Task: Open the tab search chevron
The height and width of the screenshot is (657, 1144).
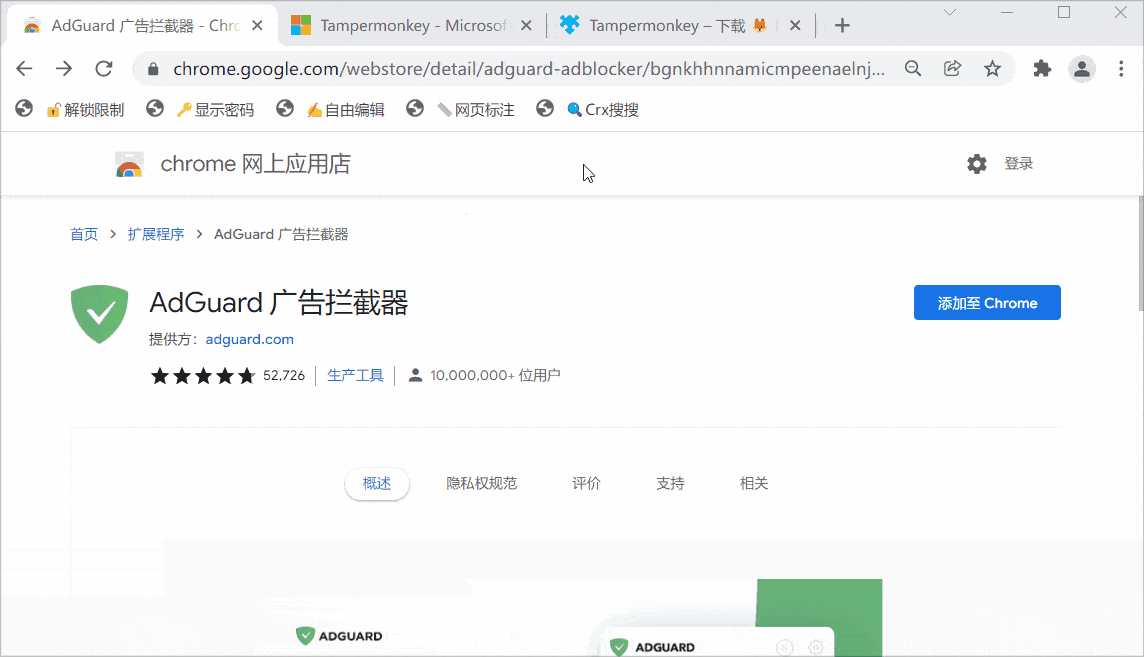Action: click(x=950, y=12)
